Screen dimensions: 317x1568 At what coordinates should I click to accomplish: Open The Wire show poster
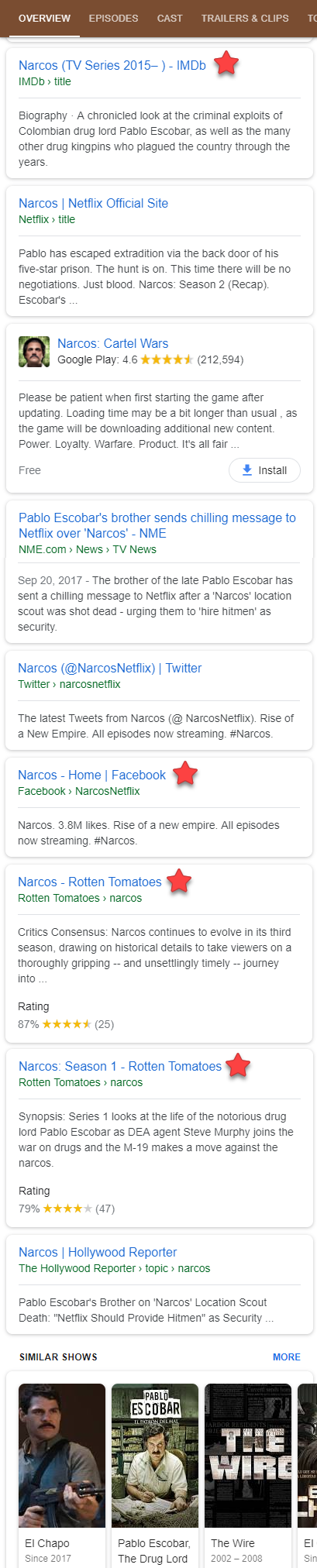pos(248,1456)
